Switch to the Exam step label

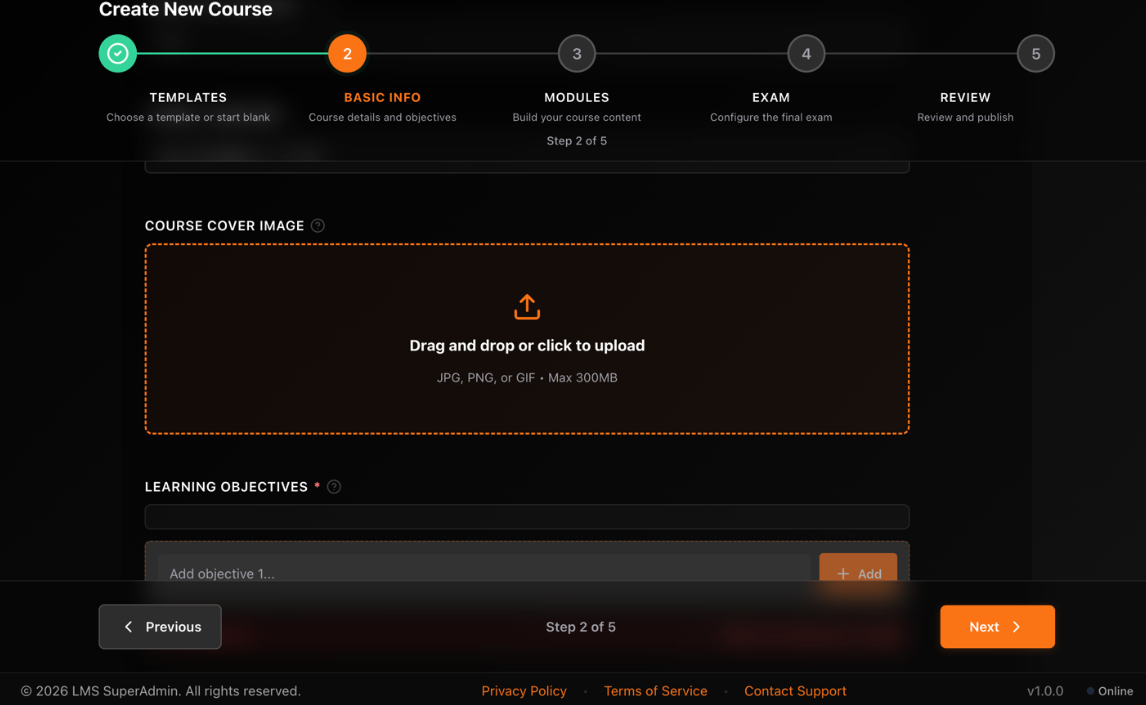click(x=770, y=98)
